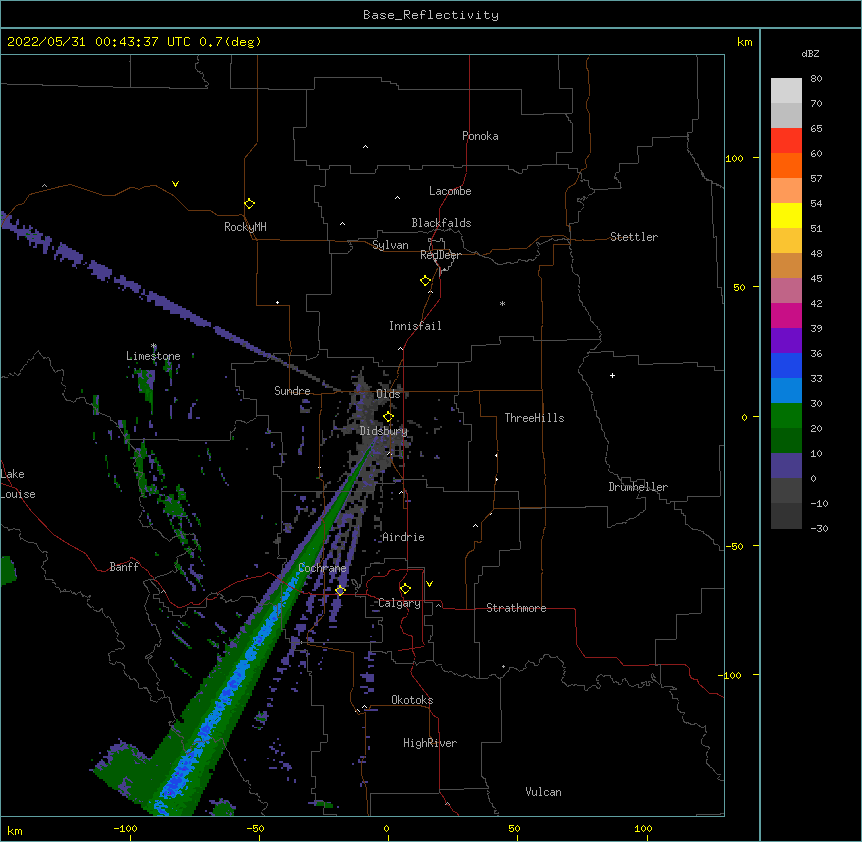Screen dimensions: 862x842
Task: Click the Cochrane city label
Action: 322,568
